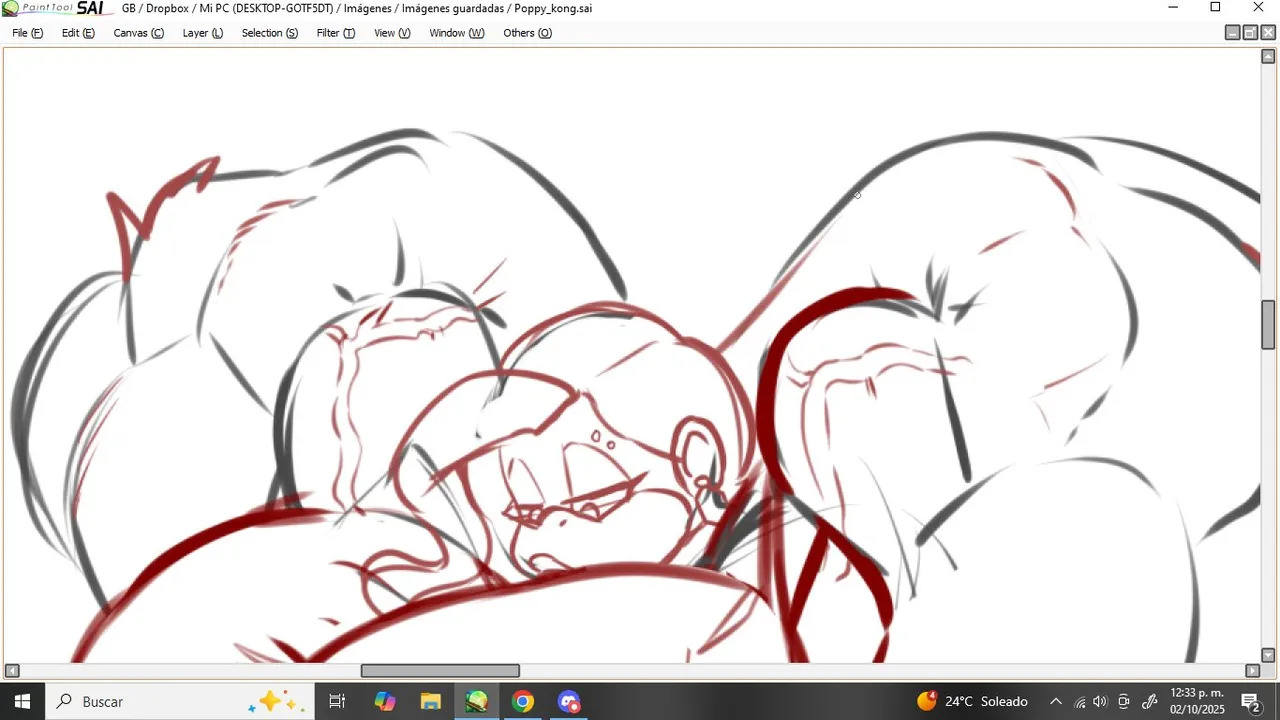Click the Buscar taskbar search box

pyautogui.click(x=180, y=701)
